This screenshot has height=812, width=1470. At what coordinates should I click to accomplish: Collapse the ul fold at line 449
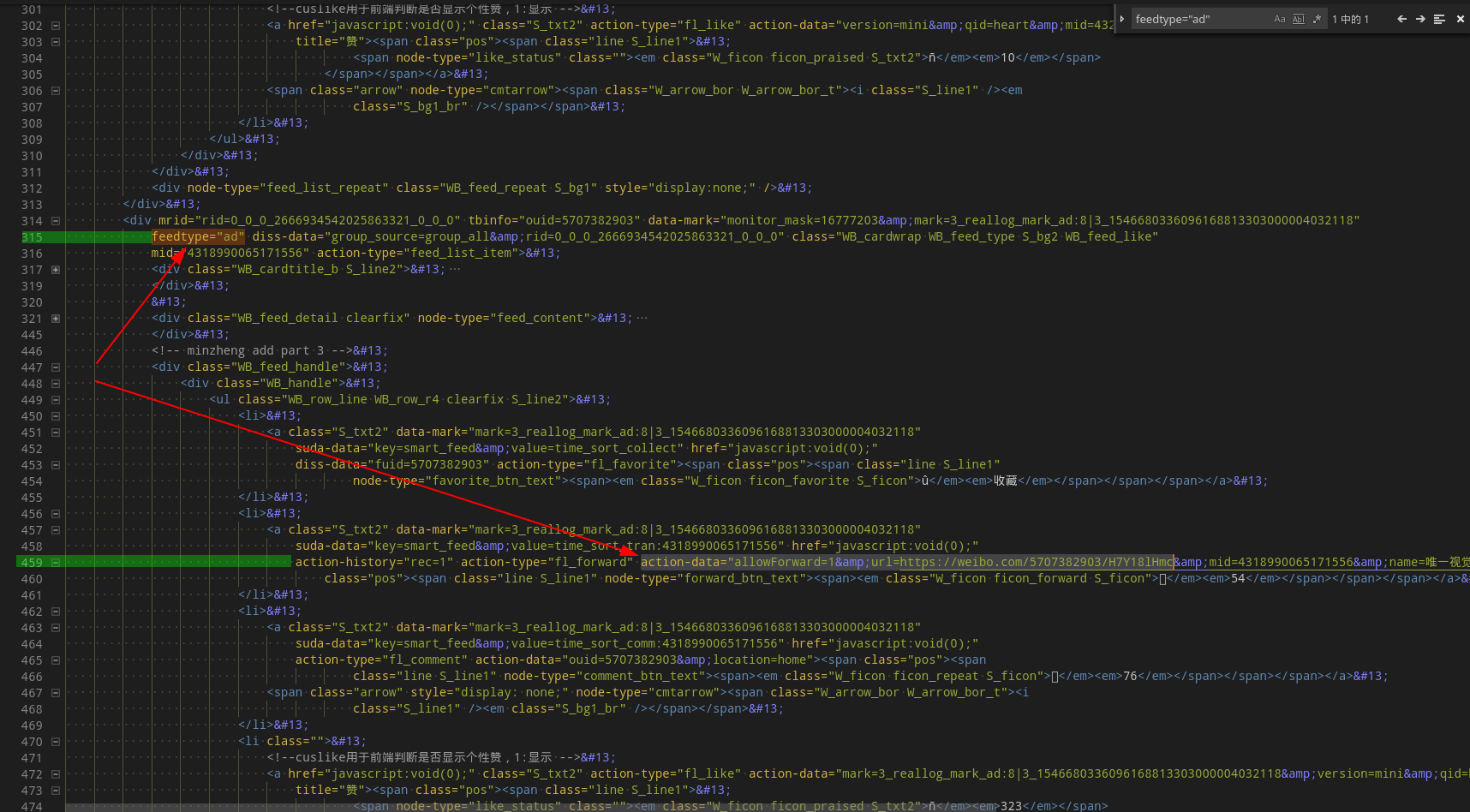click(56, 400)
